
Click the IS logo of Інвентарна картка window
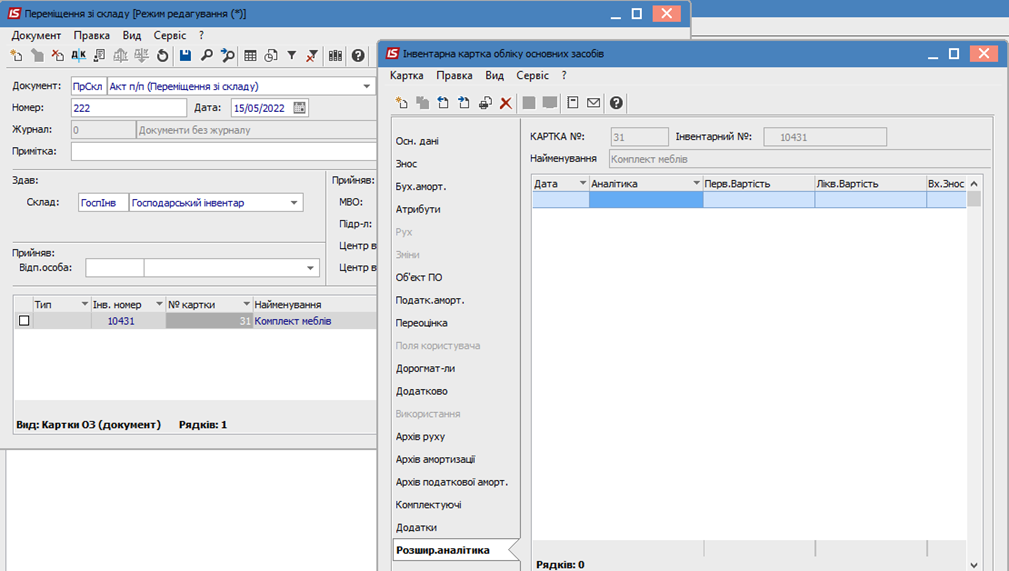pos(393,53)
